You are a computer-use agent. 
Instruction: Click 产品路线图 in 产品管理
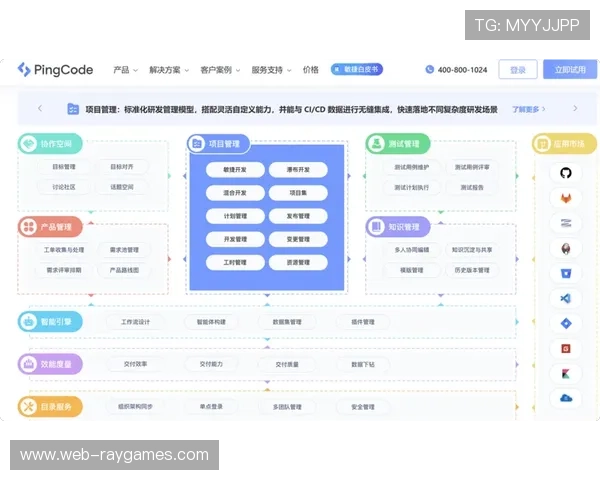(124, 270)
